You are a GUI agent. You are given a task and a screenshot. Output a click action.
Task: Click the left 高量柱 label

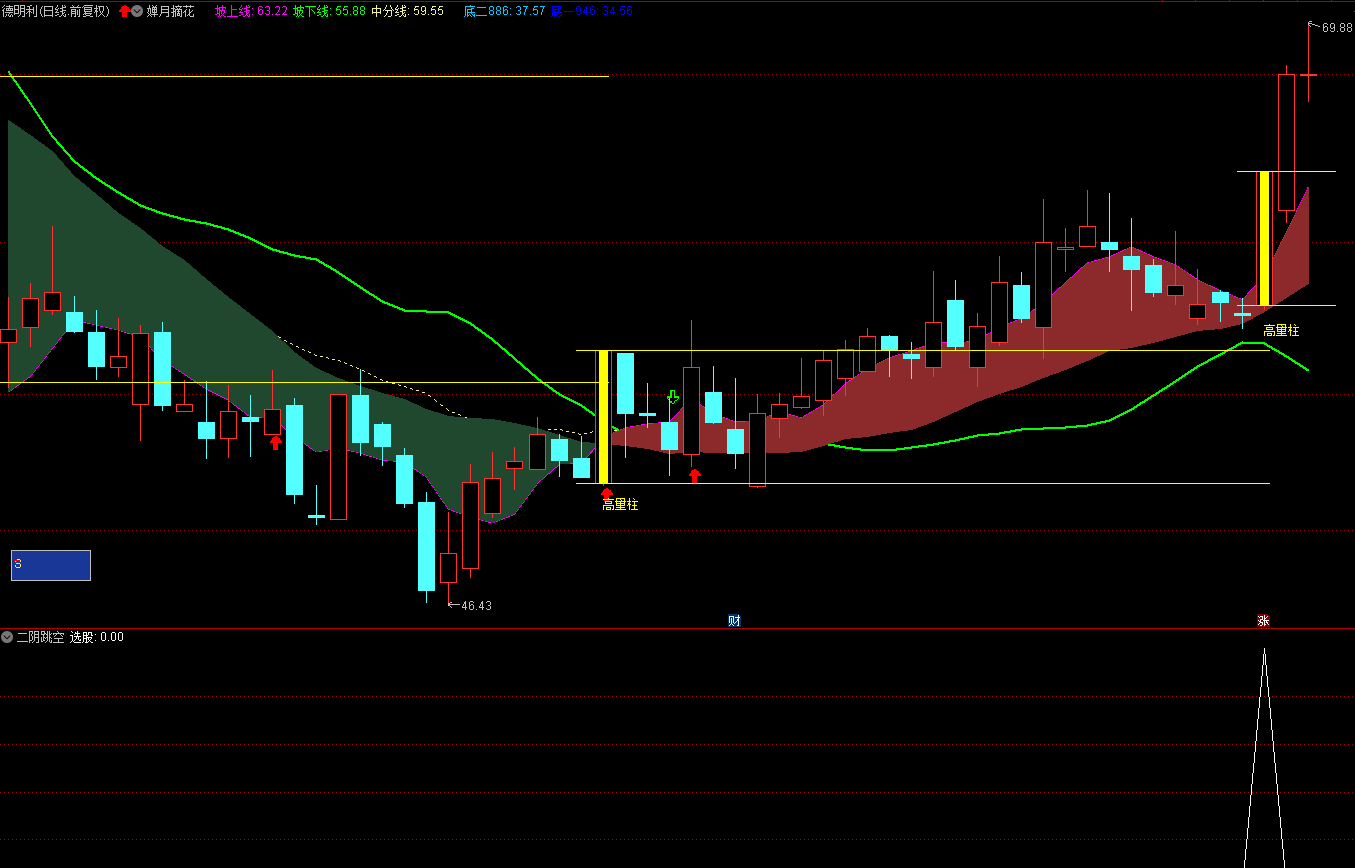pos(620,505)
